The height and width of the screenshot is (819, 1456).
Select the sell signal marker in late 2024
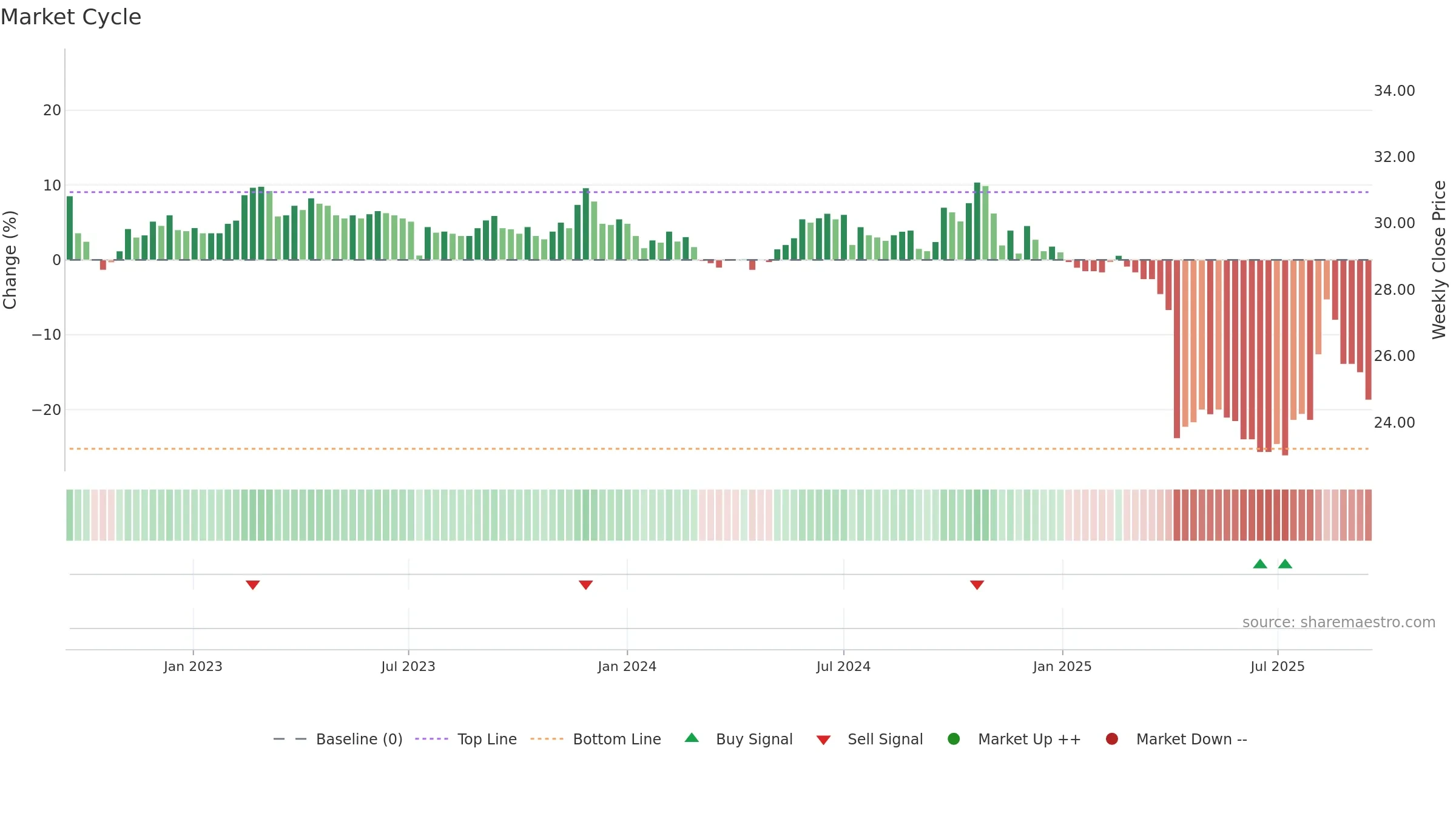977,585
